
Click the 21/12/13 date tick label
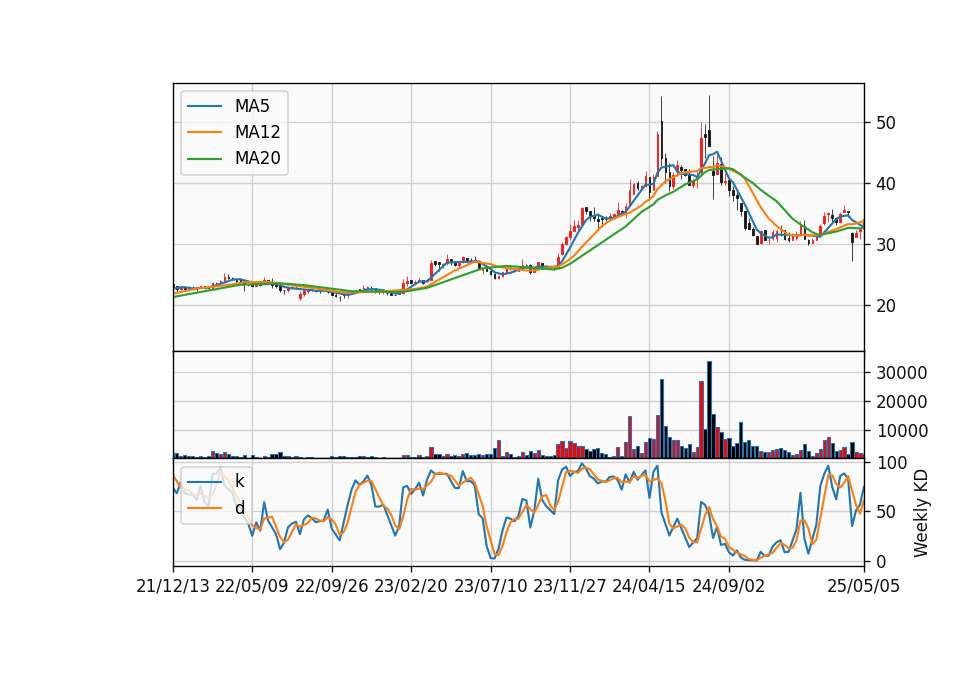(173, 586)
